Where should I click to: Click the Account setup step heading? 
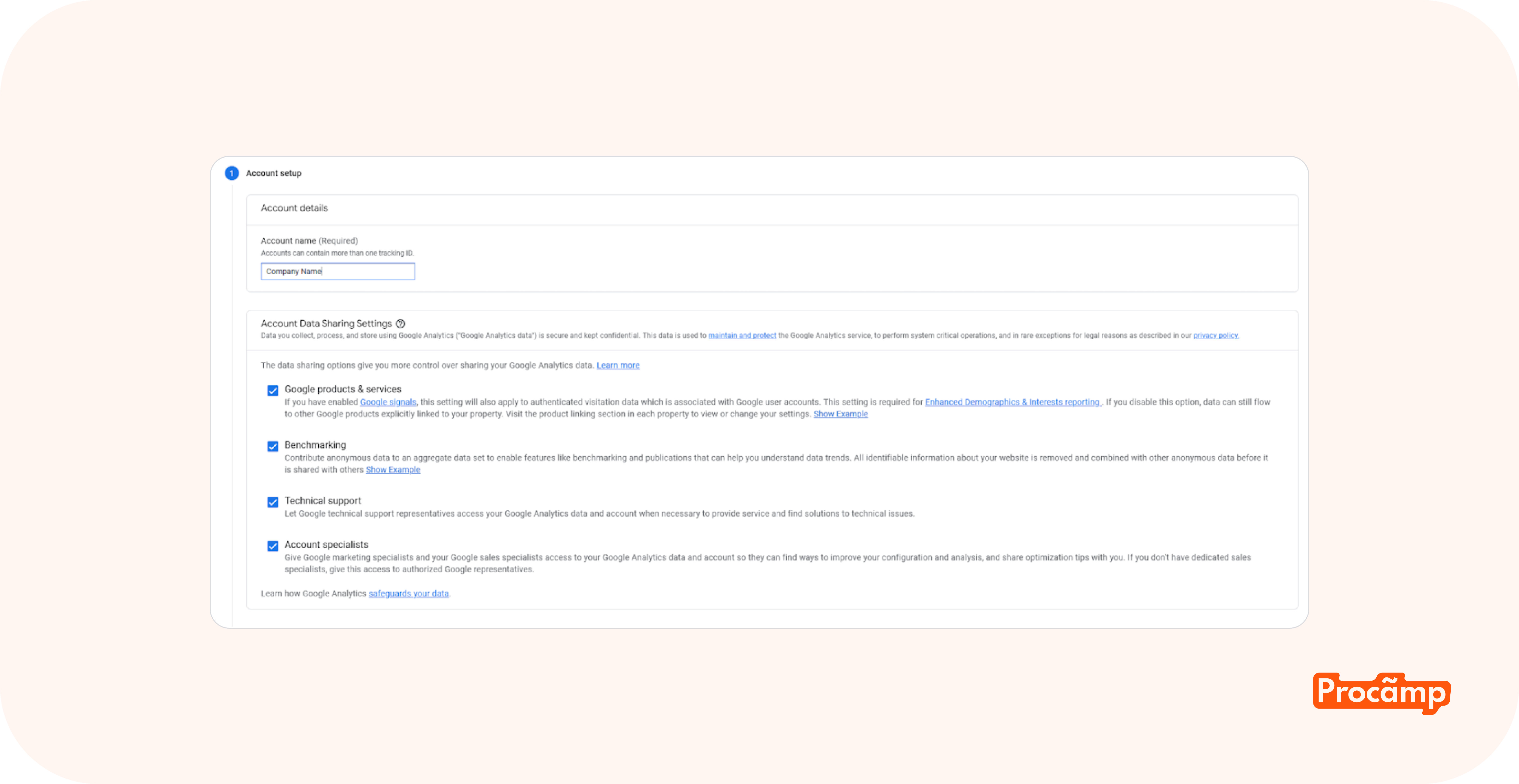[274, 173]
